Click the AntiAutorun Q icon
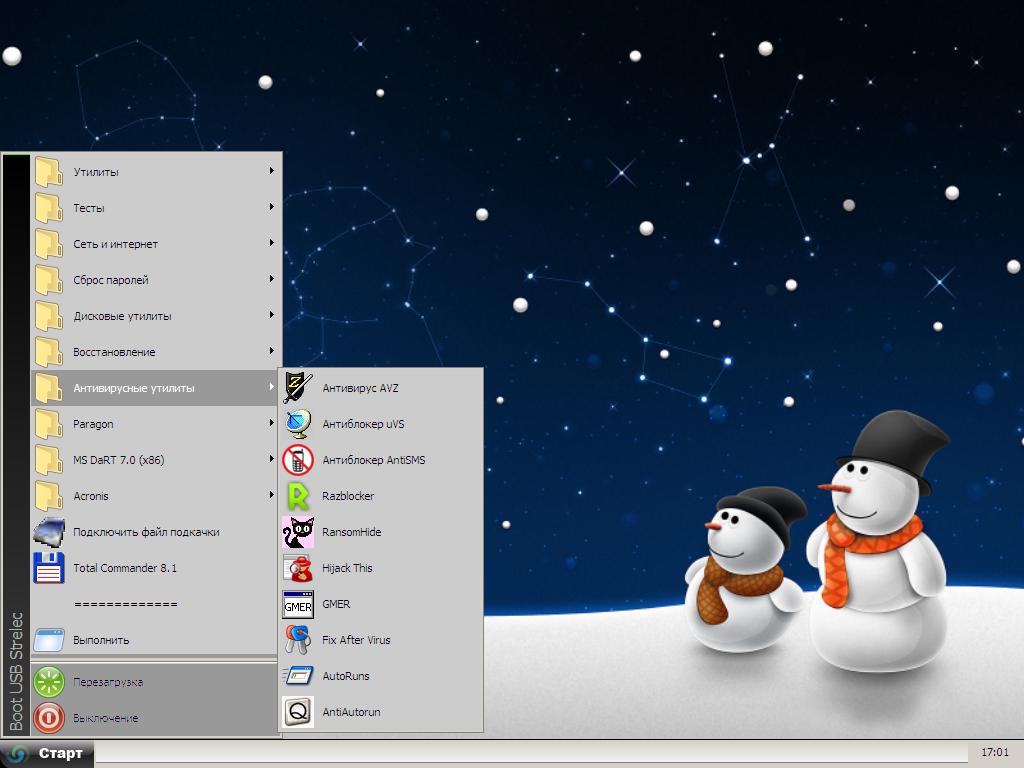The width and height of the screenshot is (1024, 768). (x=298, y=712)
